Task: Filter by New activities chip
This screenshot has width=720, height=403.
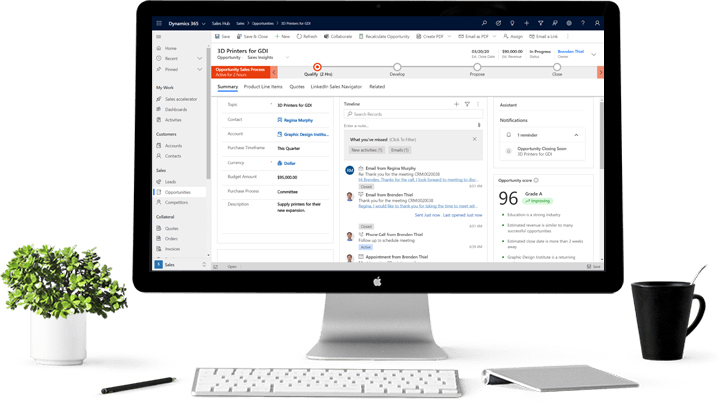Action: point(366,150)
